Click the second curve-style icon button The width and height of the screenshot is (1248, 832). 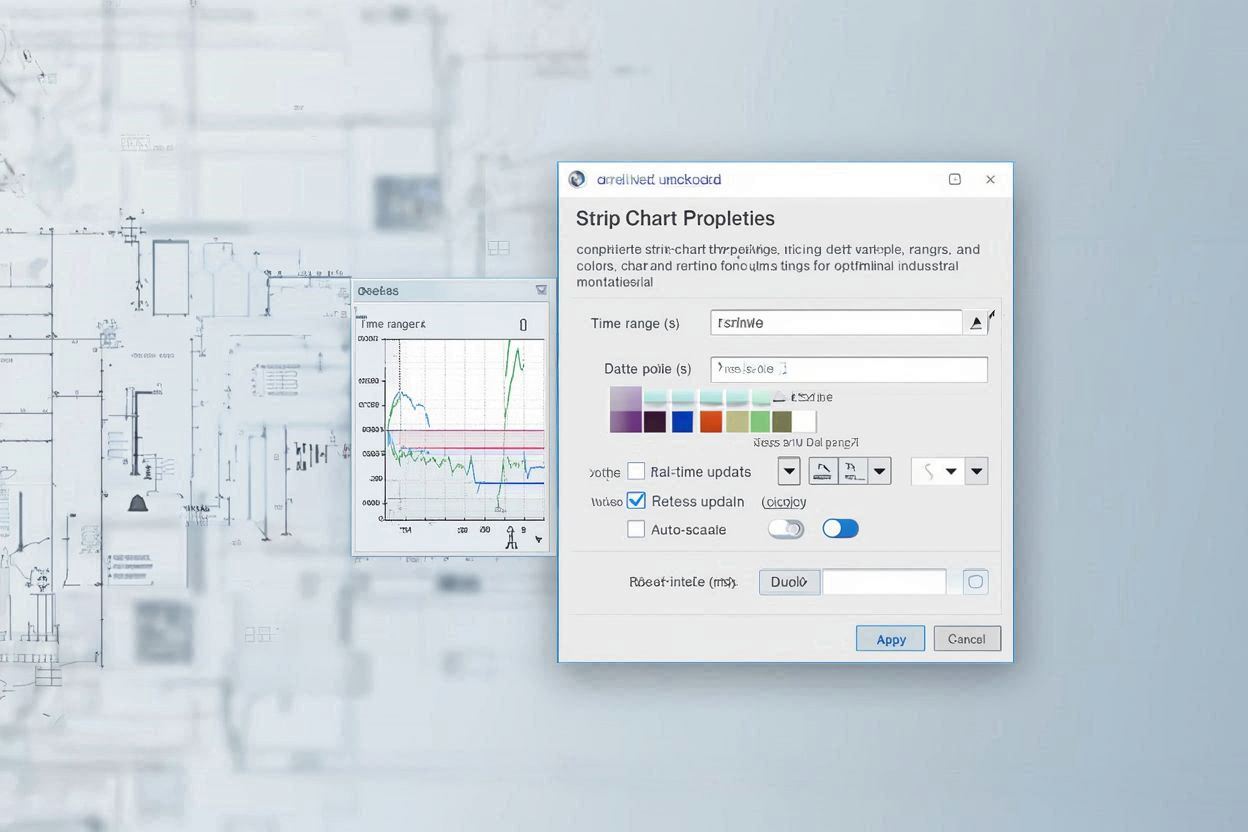click(852, 471)
